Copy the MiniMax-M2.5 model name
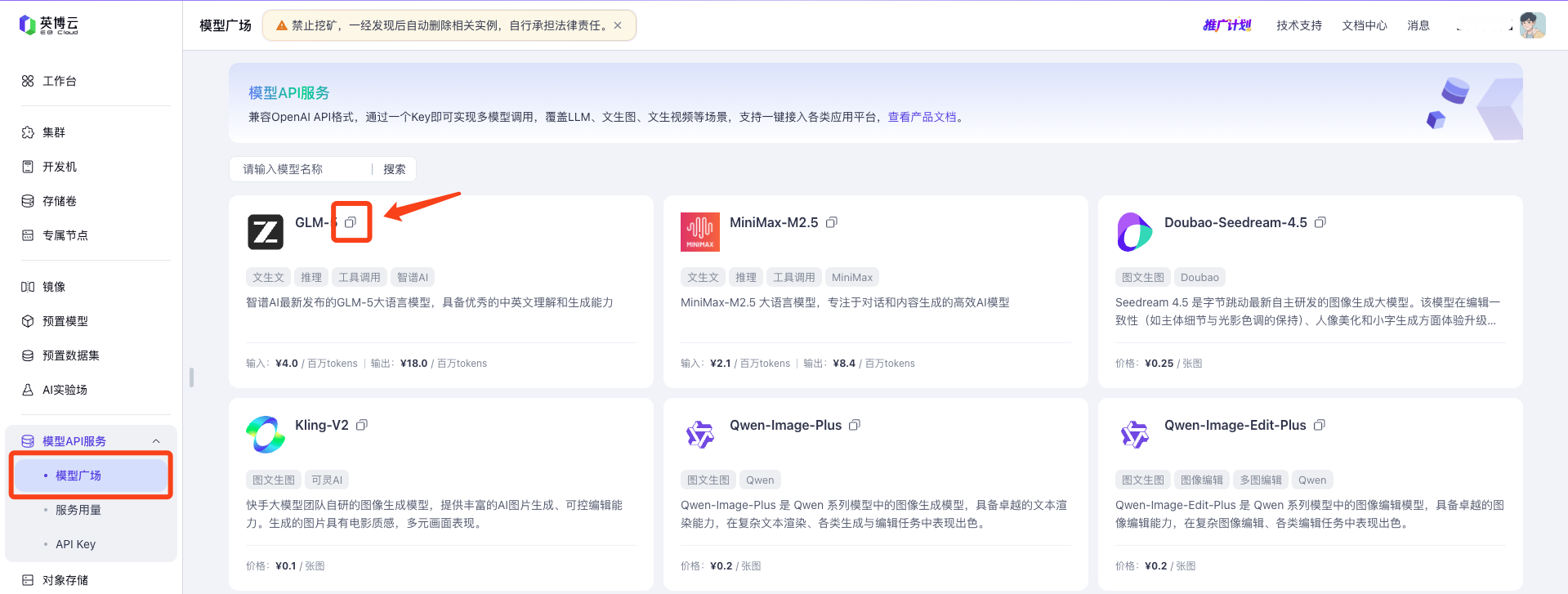 832,222
